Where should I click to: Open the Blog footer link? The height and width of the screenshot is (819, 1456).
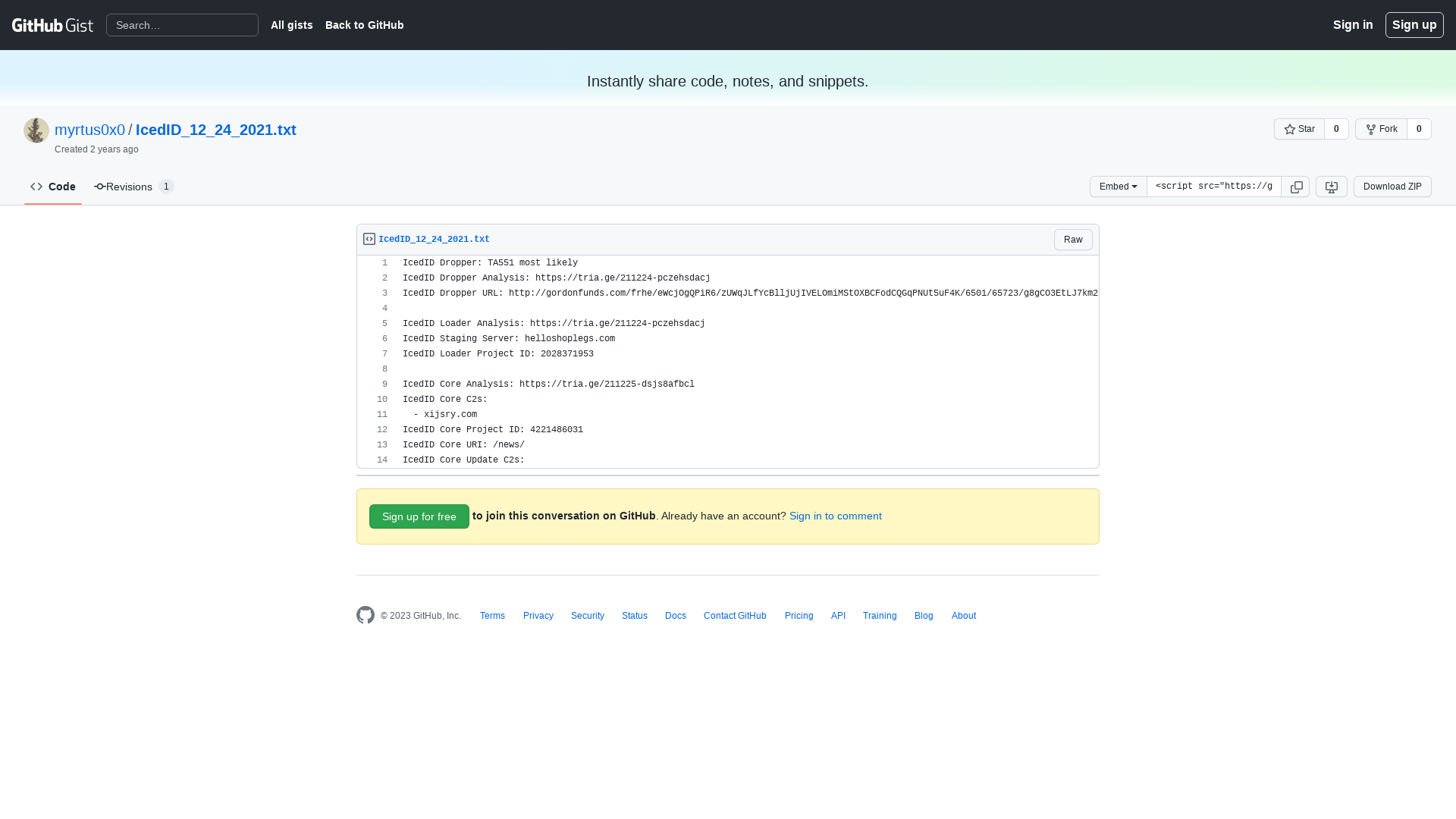[x=924, y=616]
